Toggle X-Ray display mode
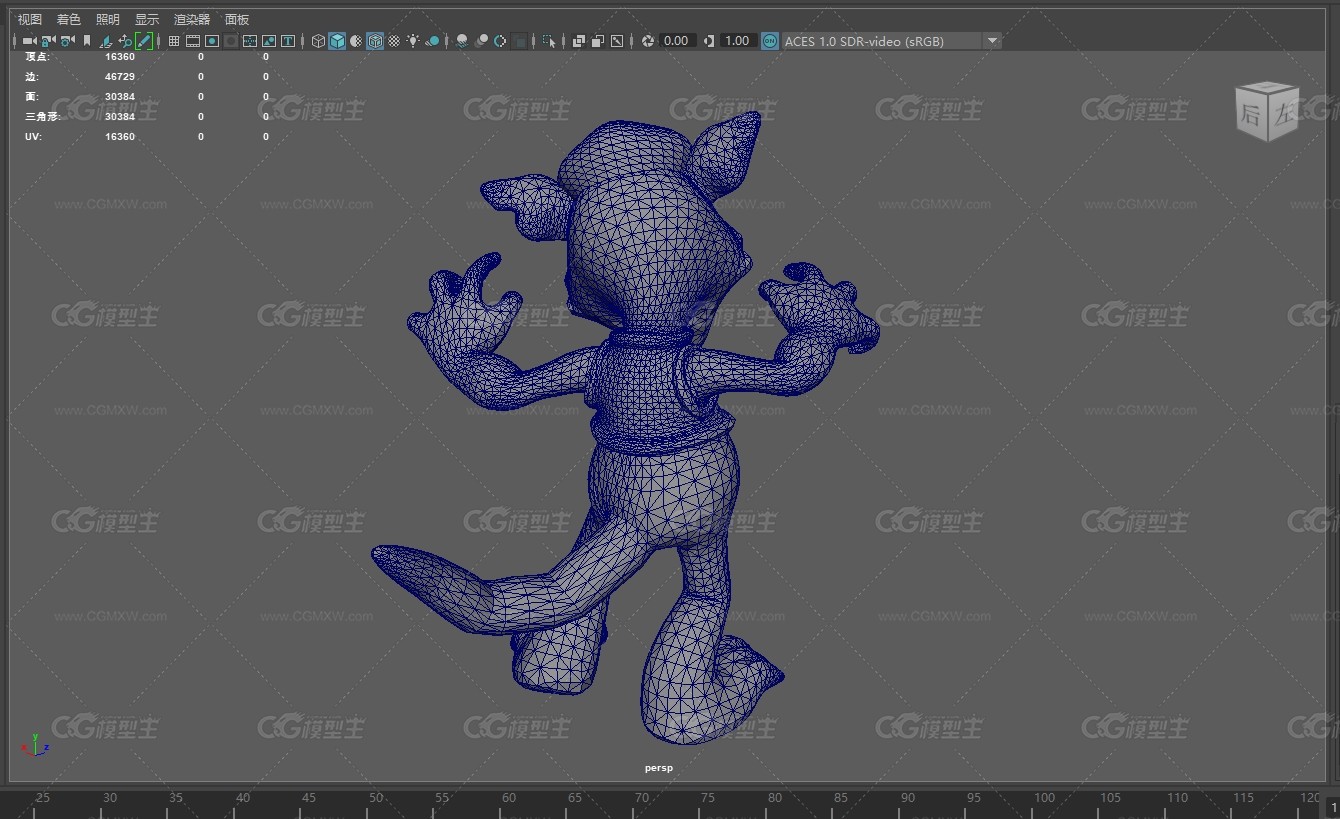Viewport: 1340px width, 819px height. [579, 41]
